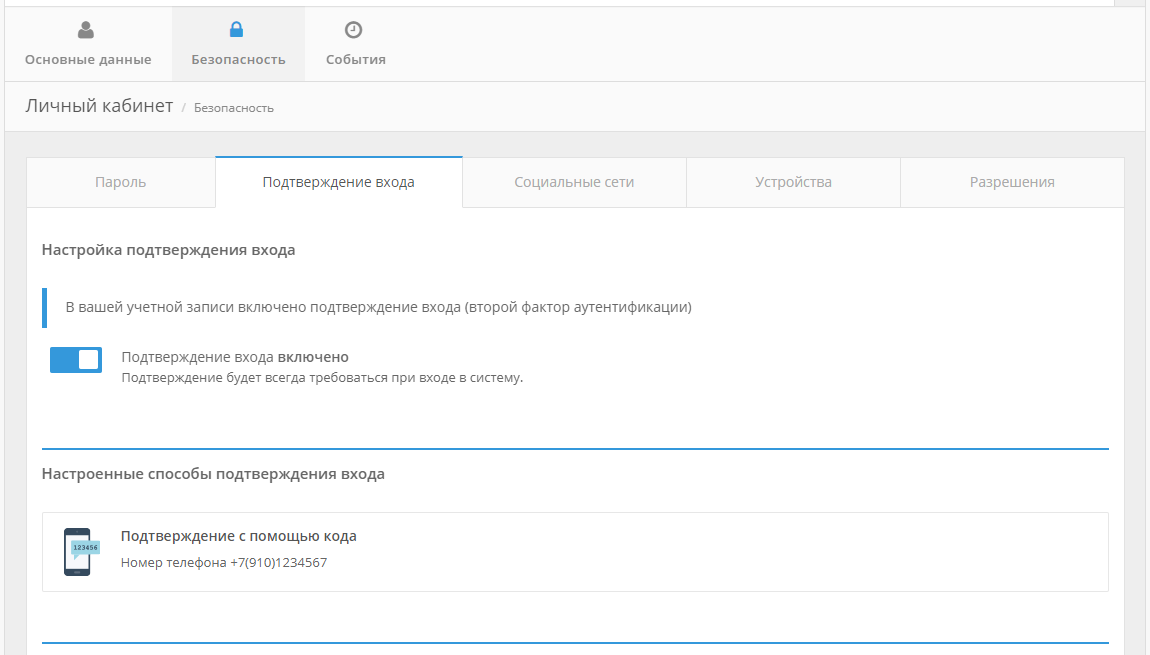Click the lock icon above Безопасность
The height and width of the screenshot is (655, 1150).
[x=237, y=30]
